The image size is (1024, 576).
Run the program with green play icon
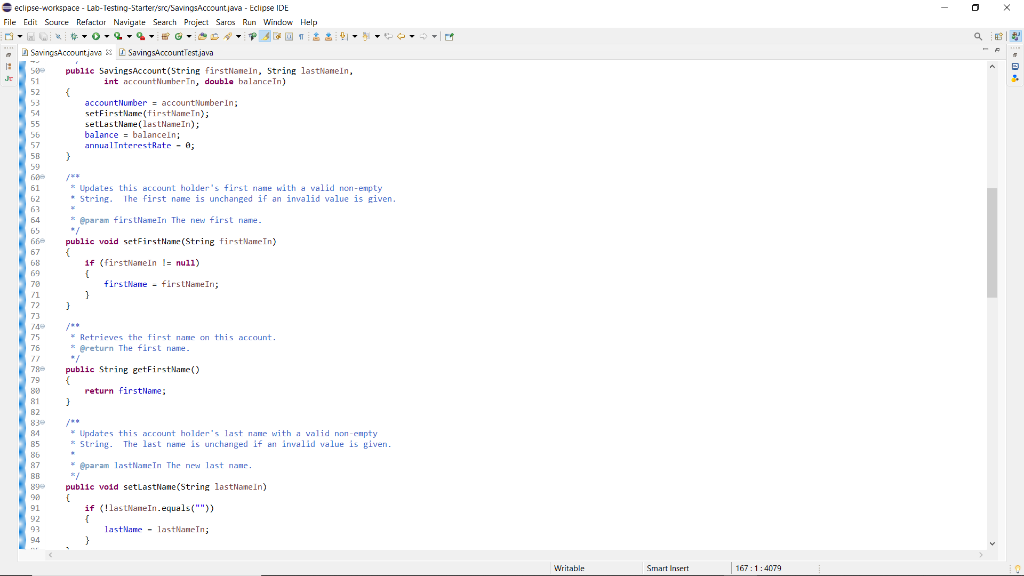[x=96, y=37]
